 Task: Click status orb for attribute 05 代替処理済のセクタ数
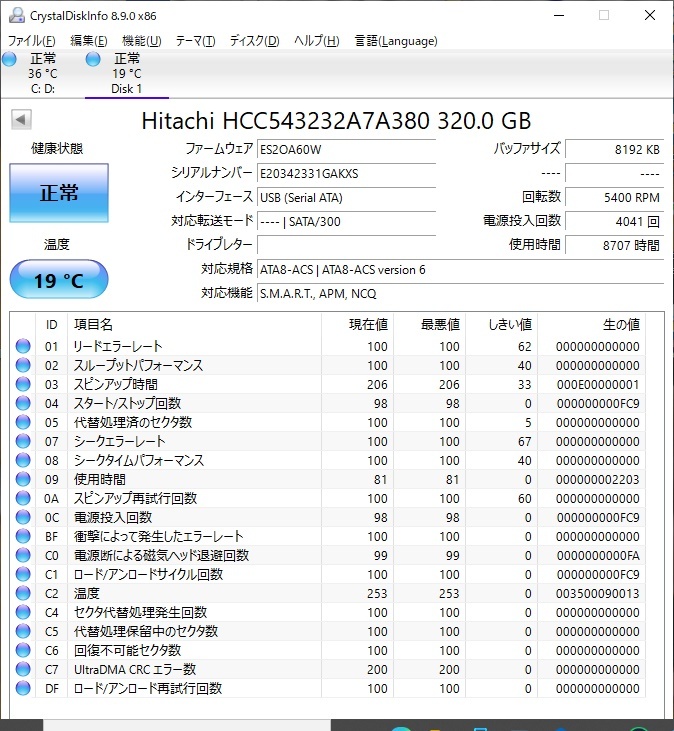[x=23, y=423]
